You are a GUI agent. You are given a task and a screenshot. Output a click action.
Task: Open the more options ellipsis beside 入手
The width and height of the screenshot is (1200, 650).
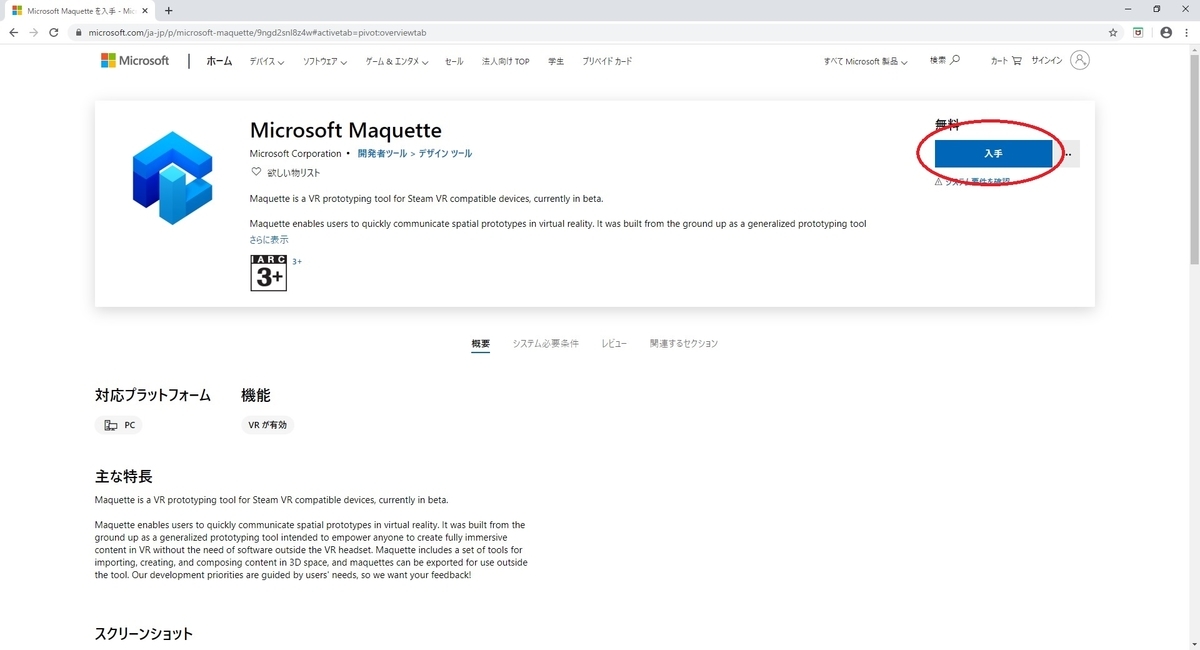1068,154
